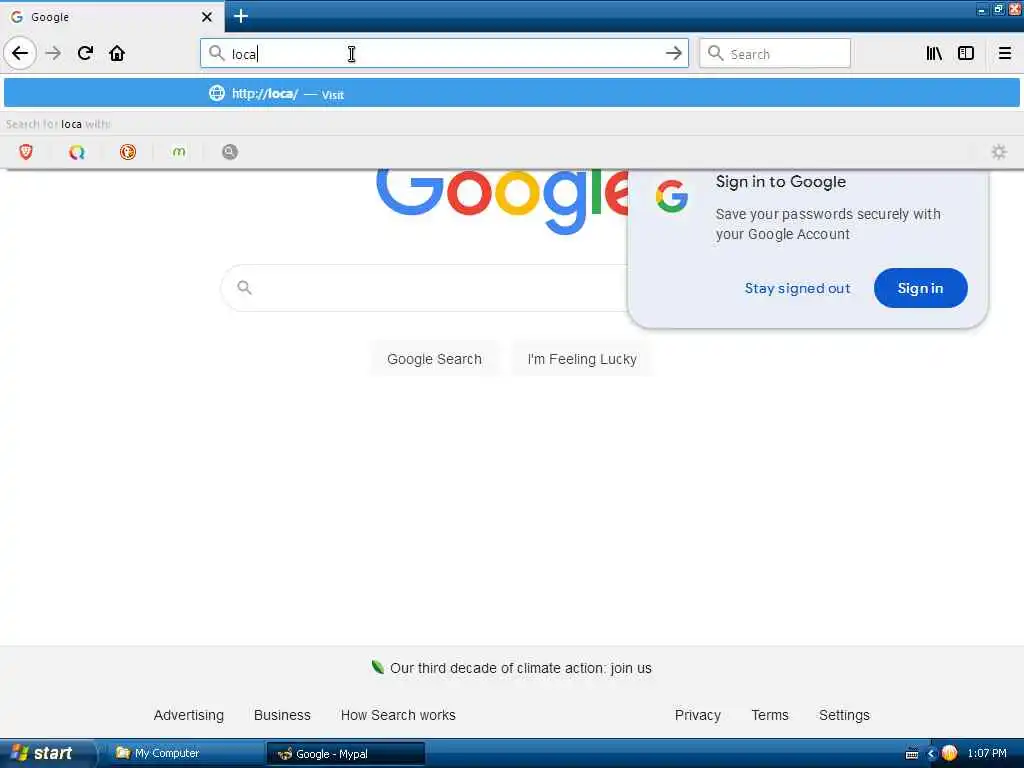Open the Privacy footer link
Viewport: 1024px width, 768px height.
[x=697, y=715]
